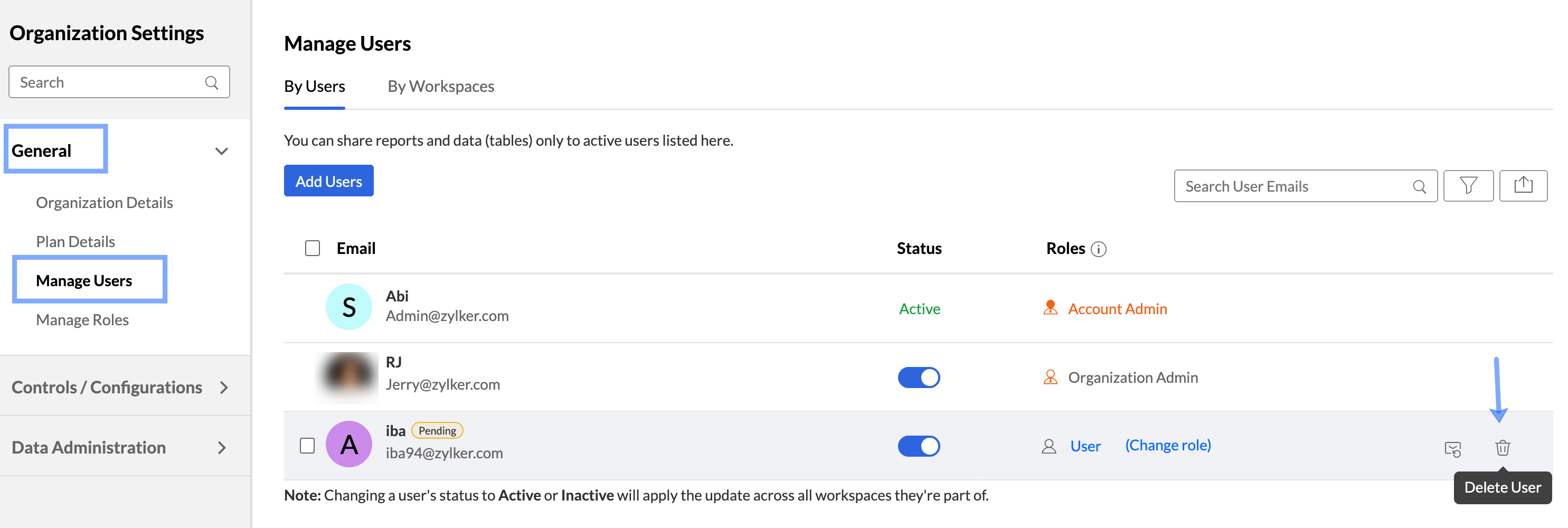Select the checkbox for user iba

[x=307, y=446]
